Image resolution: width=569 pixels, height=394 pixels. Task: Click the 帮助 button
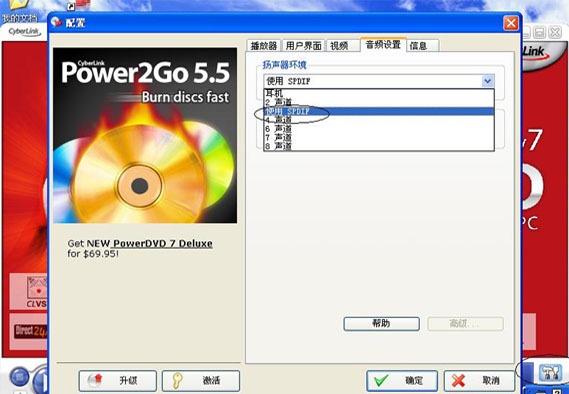point(381,324)
